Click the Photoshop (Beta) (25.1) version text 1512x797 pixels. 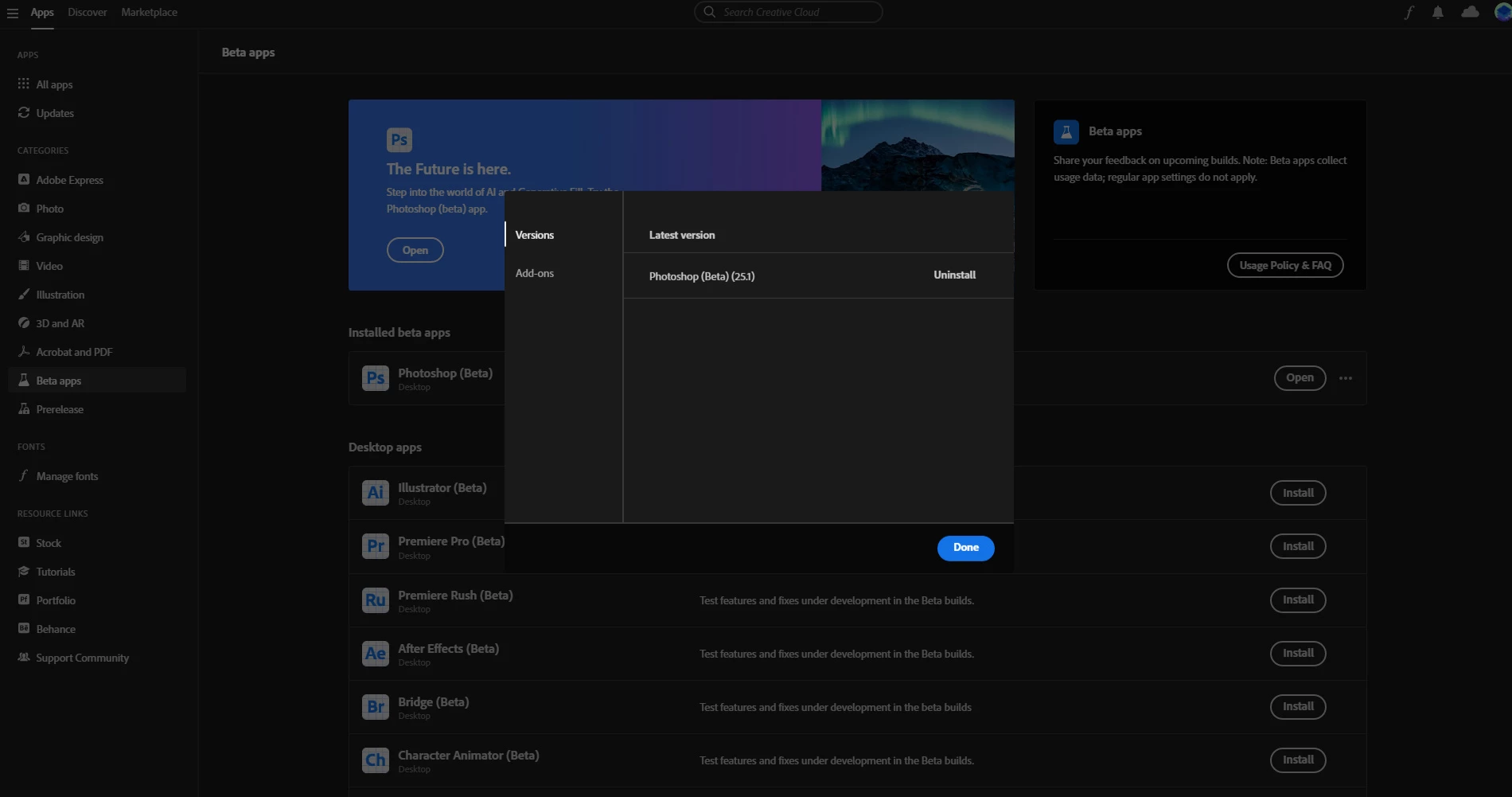point(702,276)
